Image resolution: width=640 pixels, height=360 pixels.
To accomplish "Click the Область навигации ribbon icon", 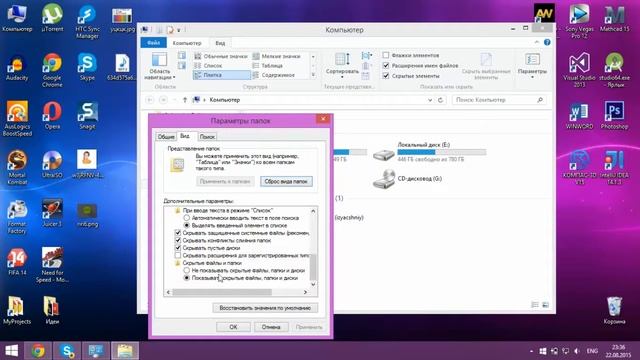I will point(160,65).
